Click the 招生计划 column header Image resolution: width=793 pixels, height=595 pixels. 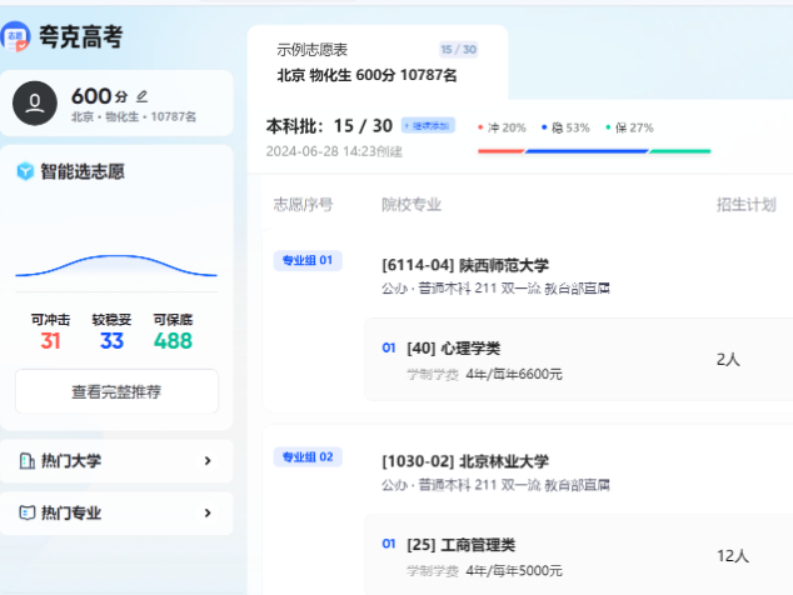pyautogui.click(x=746, y=204)
